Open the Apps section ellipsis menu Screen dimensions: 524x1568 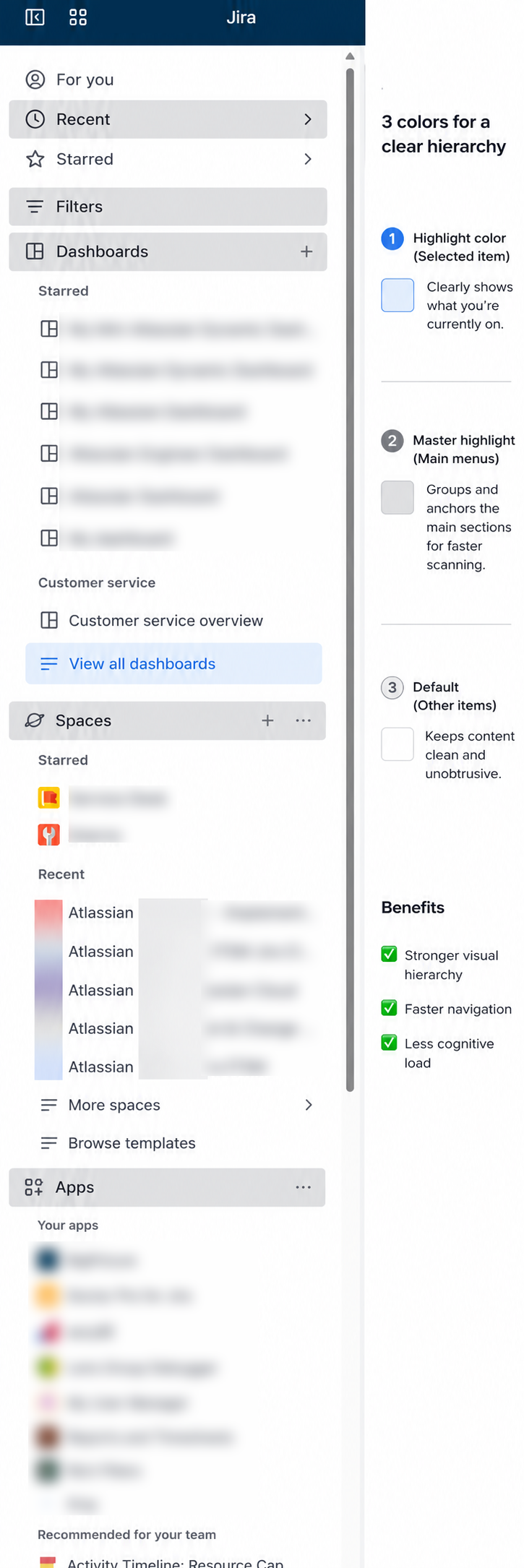pos(304,1187)
